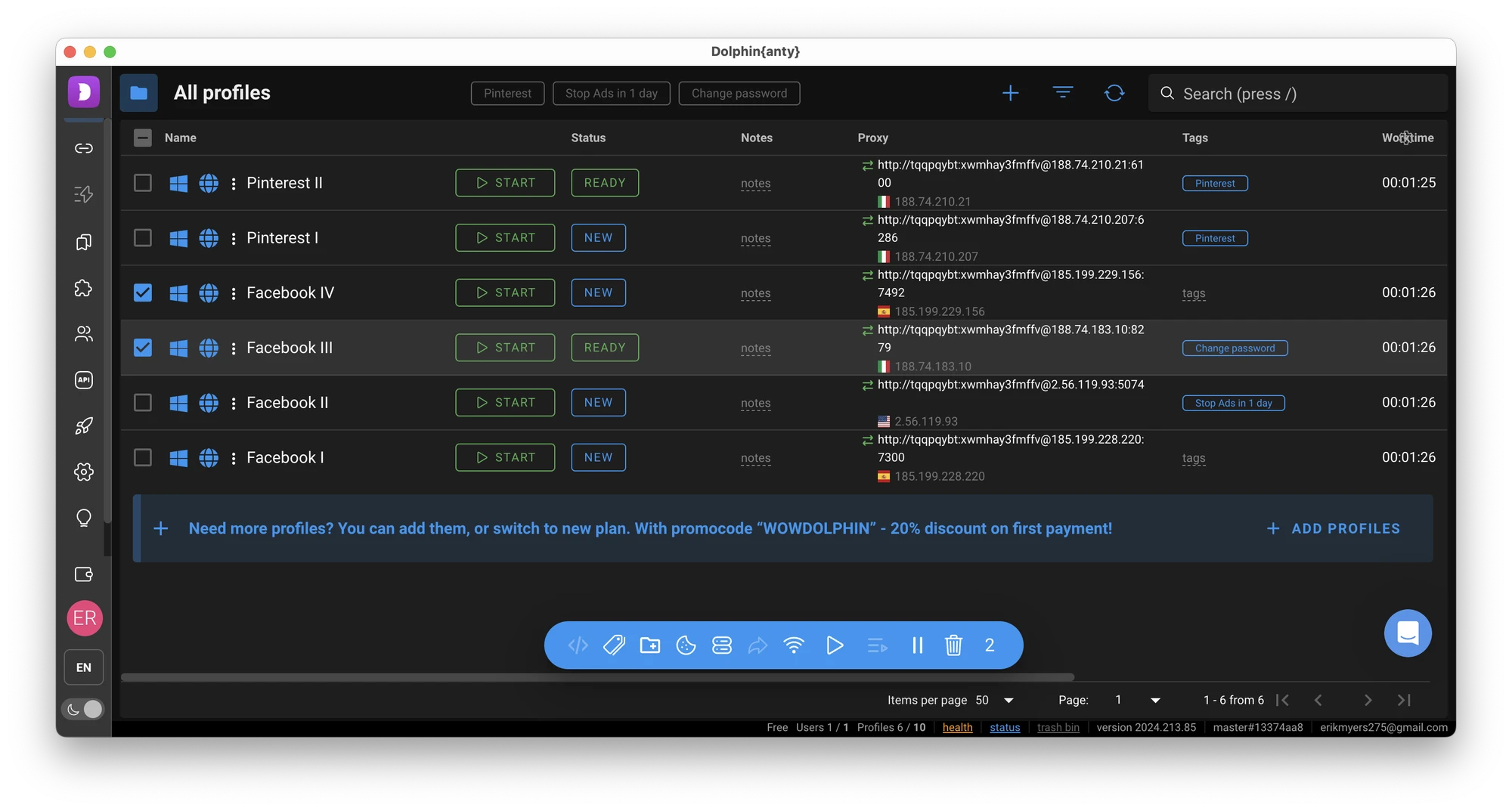Open the automation scripts lightning icon
Screen dimensions: 1512x811
click(84, 194)
